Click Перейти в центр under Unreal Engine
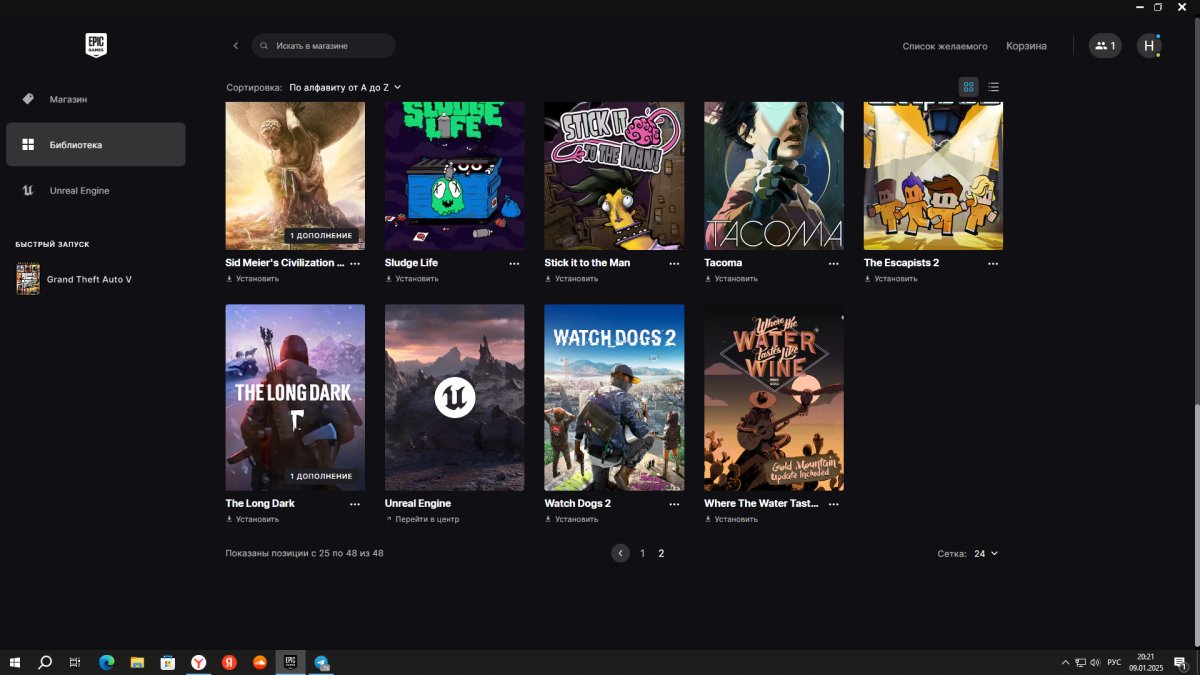This screenshot has width=1200, height=675. 422,520
